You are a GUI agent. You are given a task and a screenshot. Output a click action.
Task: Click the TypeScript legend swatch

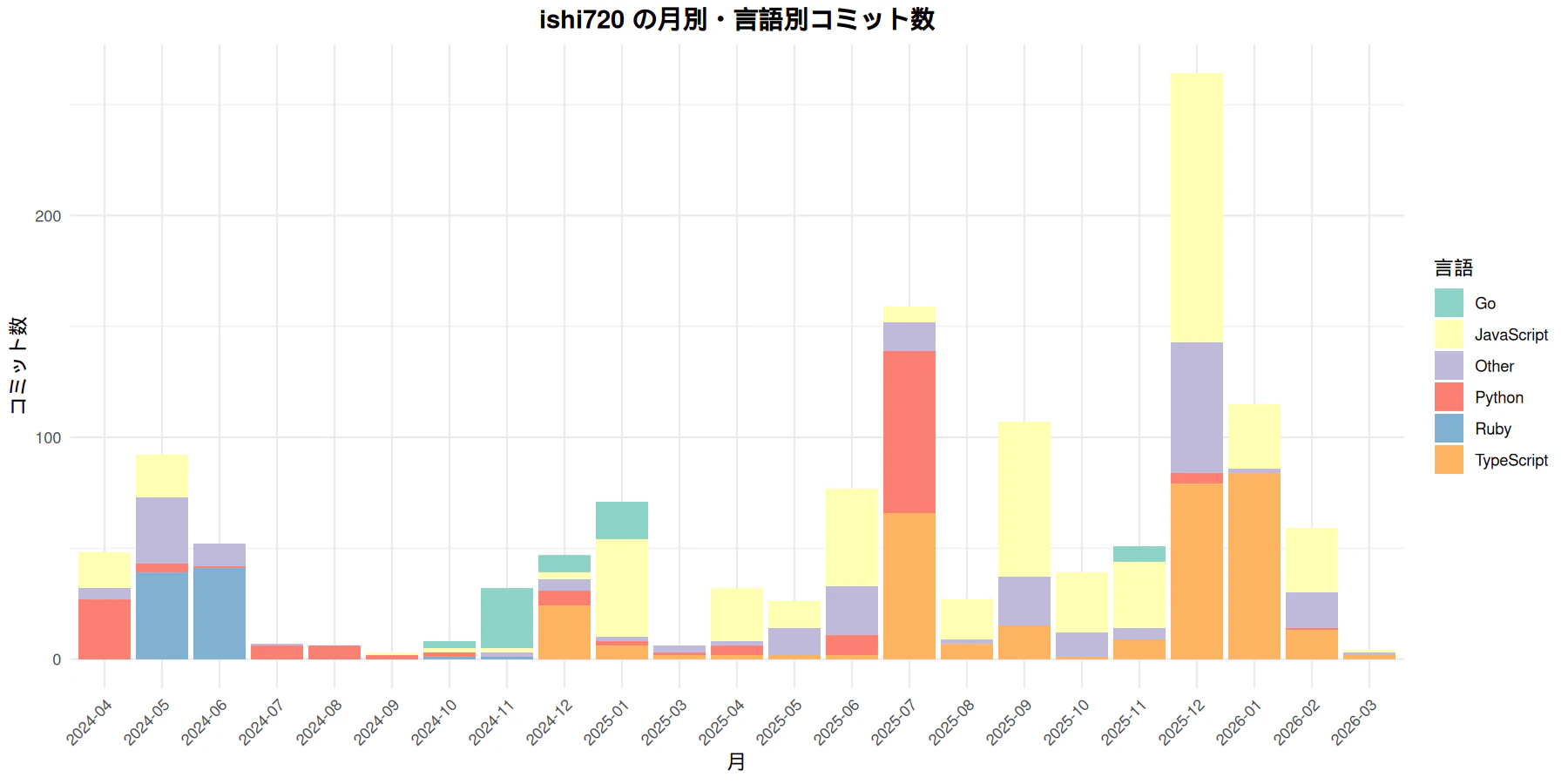[x=1448, y=459]
